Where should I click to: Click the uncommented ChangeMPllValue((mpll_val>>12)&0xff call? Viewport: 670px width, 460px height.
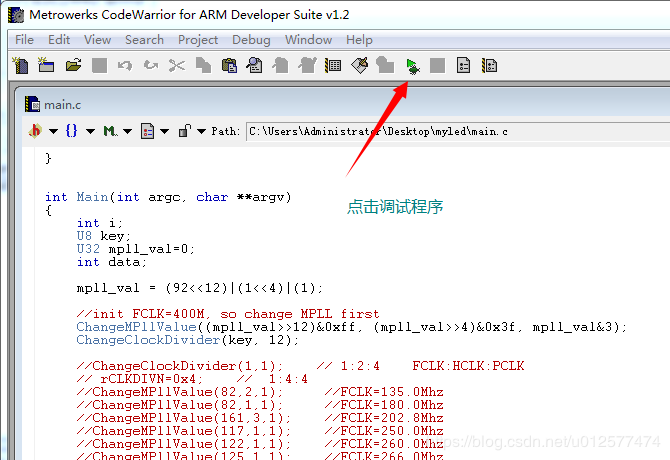click(352, 327)
